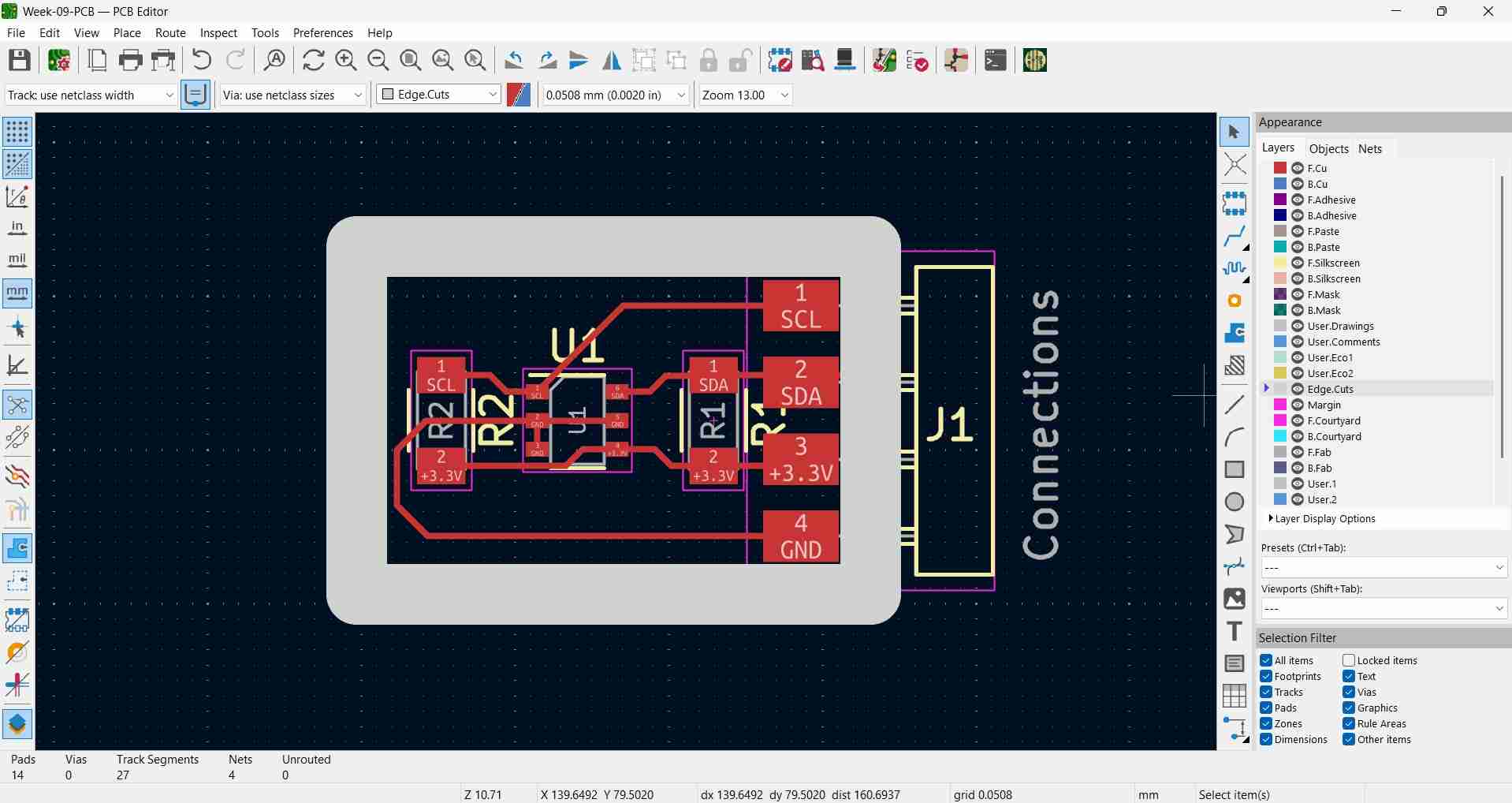The width and height of the screenshot is (1512, 803).
Task: Click F.Cu red color swatch
Action: tap(1280, 168)
